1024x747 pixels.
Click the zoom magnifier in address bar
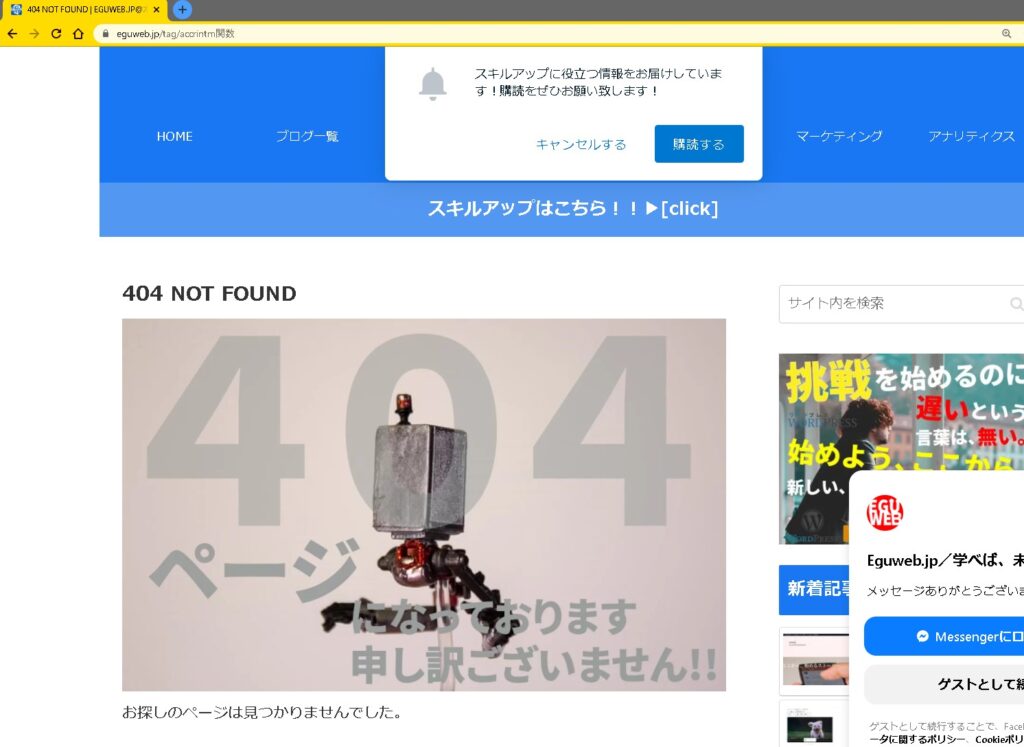pyautogui.click(x=1006, y=33)
